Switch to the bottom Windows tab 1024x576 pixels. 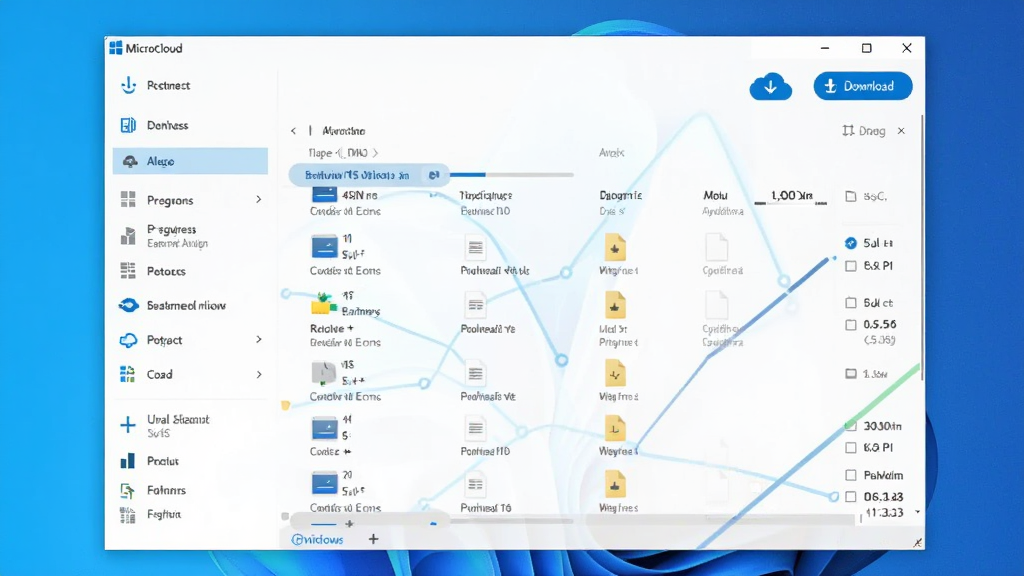317,539
